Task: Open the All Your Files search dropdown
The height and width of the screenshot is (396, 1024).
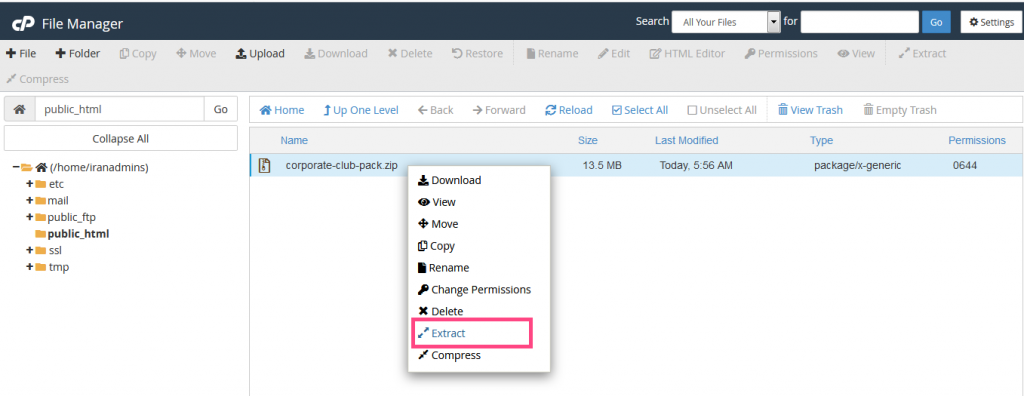Action: point(726,22)
